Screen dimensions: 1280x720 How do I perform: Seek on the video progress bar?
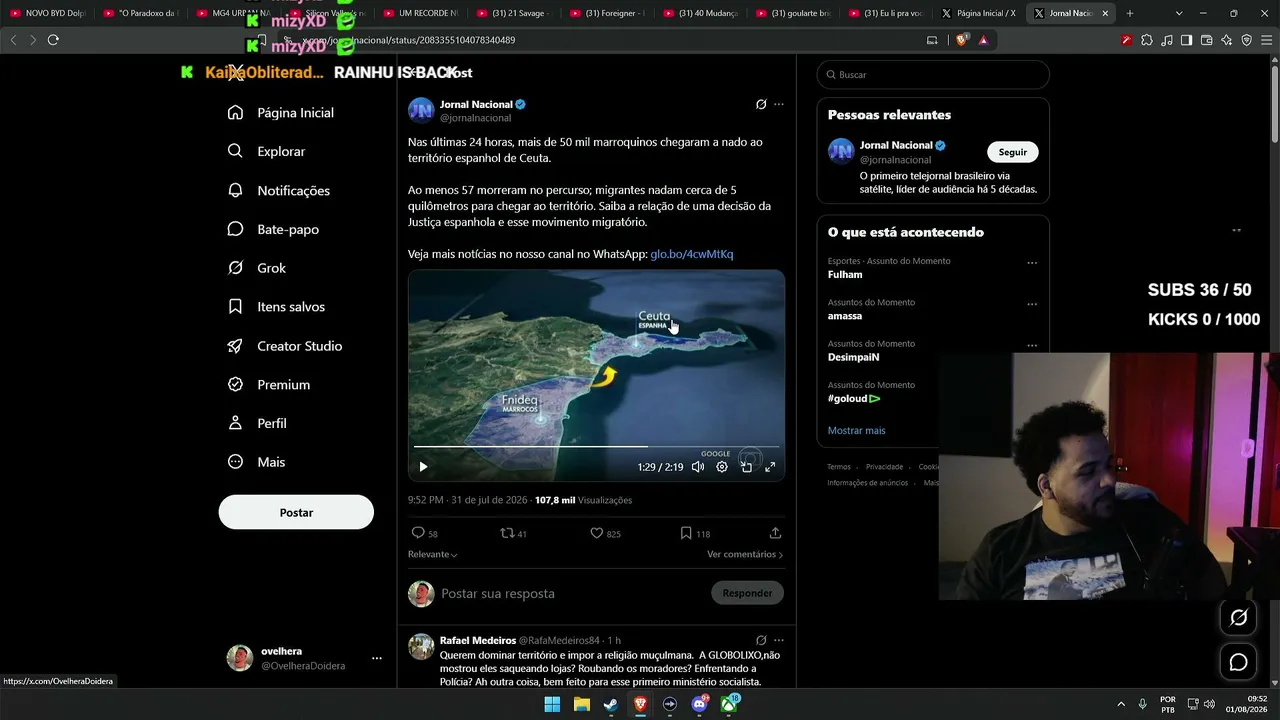[x=596, y=446]
